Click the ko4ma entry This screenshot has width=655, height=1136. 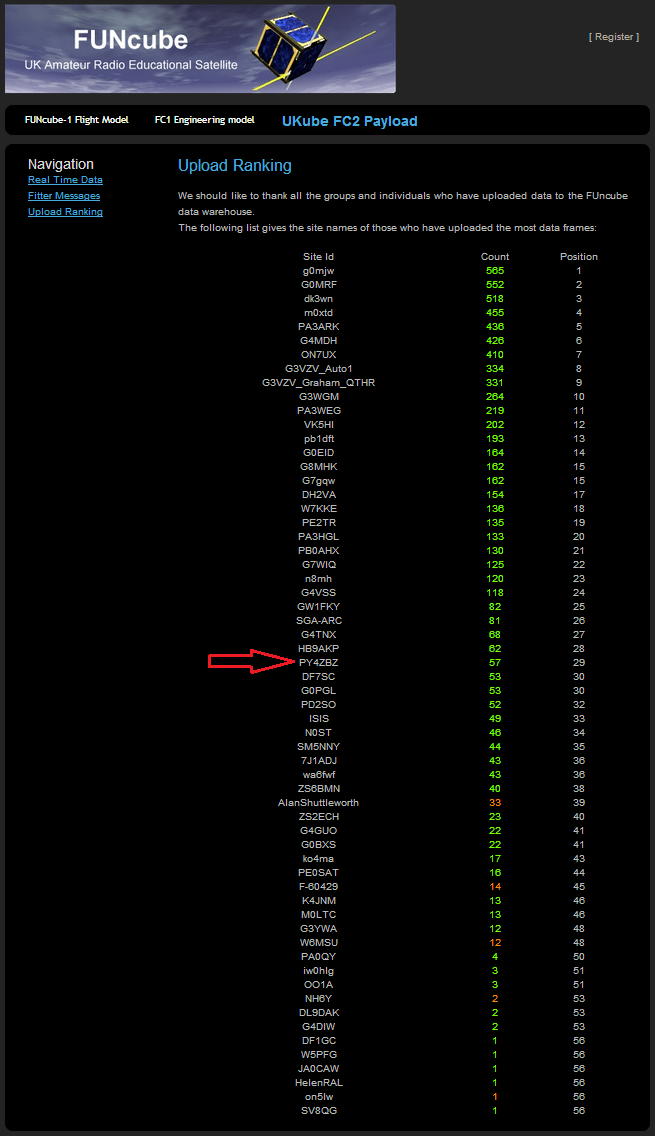319,859
